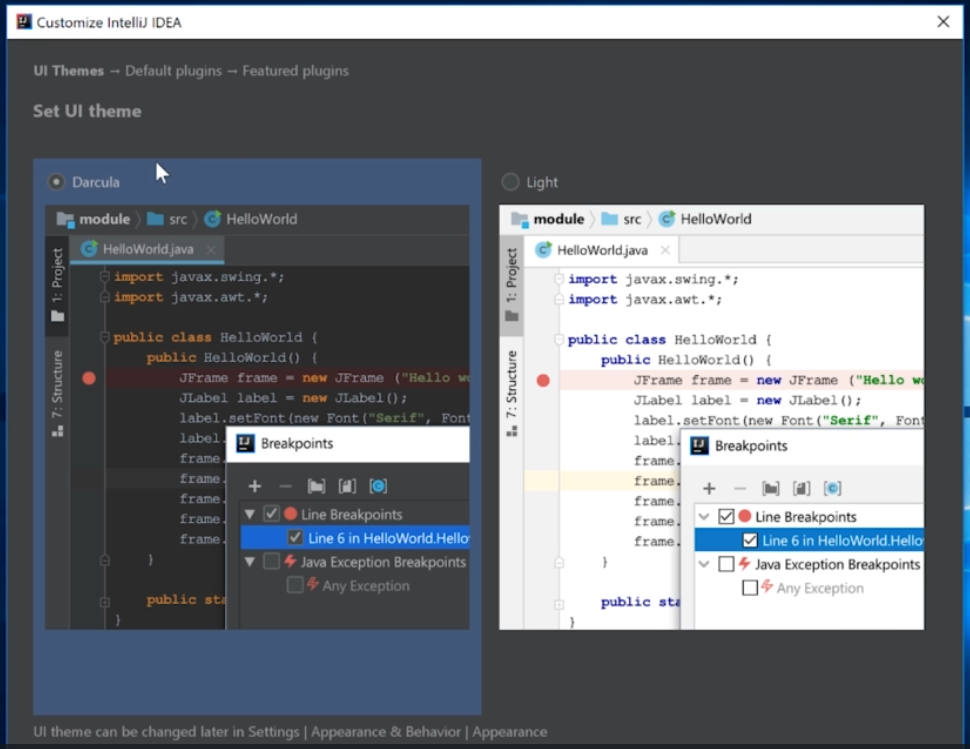The width and height of the screenshot is (970, 749).
Task: Select the Light theme radio button
Action: [510, 182]
